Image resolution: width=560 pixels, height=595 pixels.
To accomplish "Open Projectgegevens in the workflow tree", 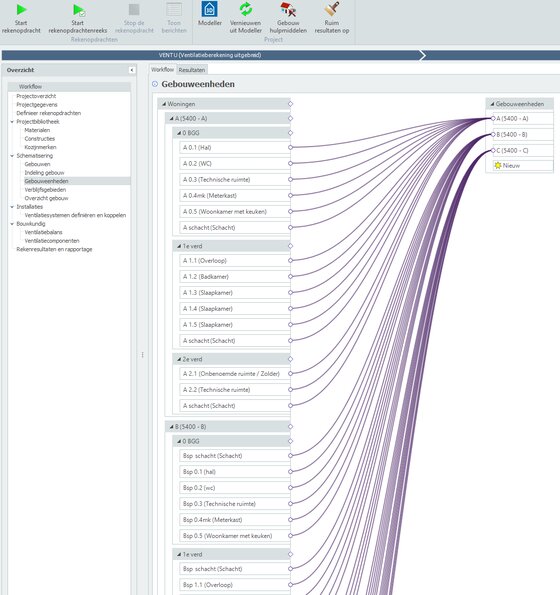I will pyautogui.click(x=37, y=105).
